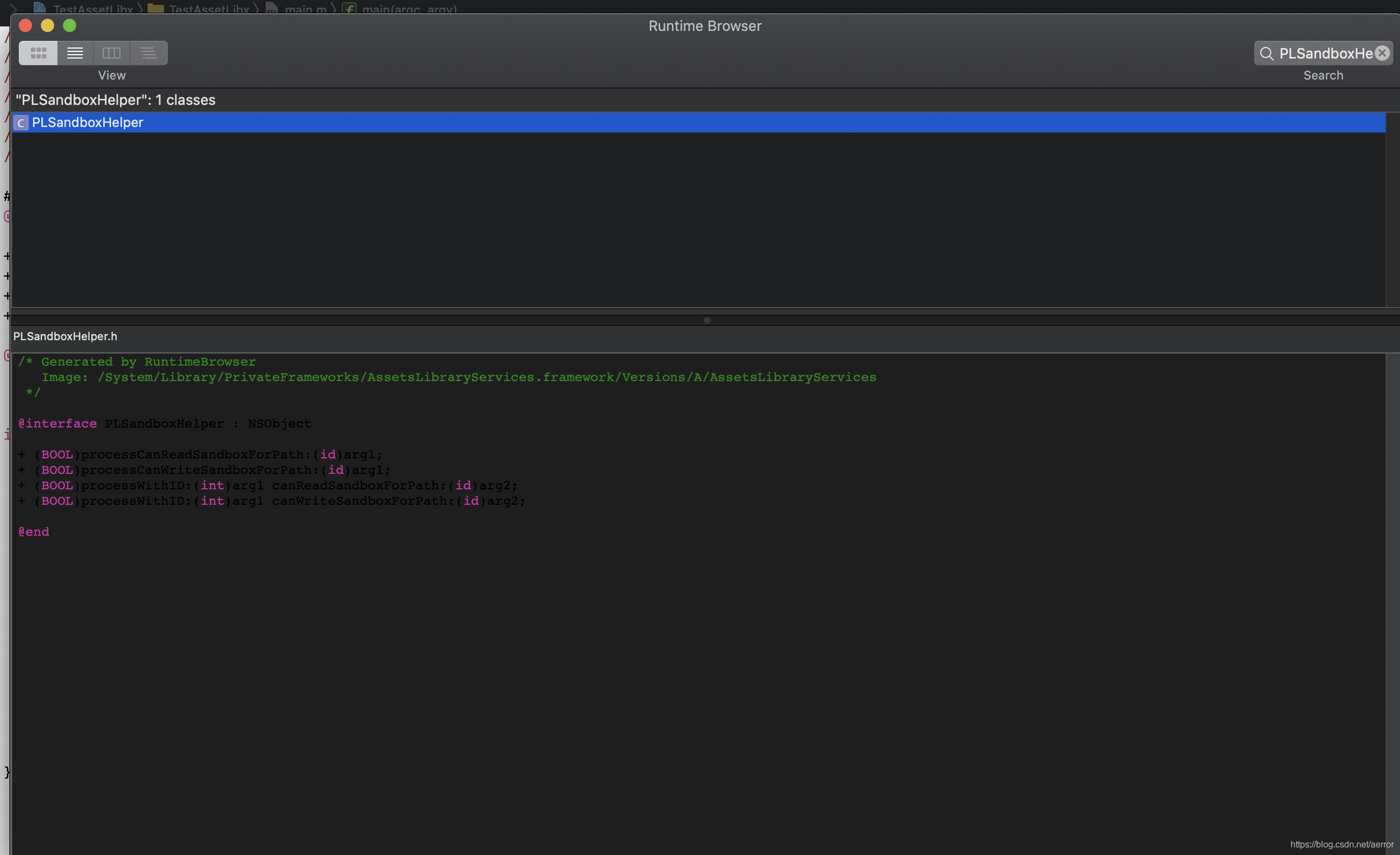The height and width of the screenshot is (855, 1400).
Task: Open the main.m breadcrumb item
Action: tap(305, 9)
